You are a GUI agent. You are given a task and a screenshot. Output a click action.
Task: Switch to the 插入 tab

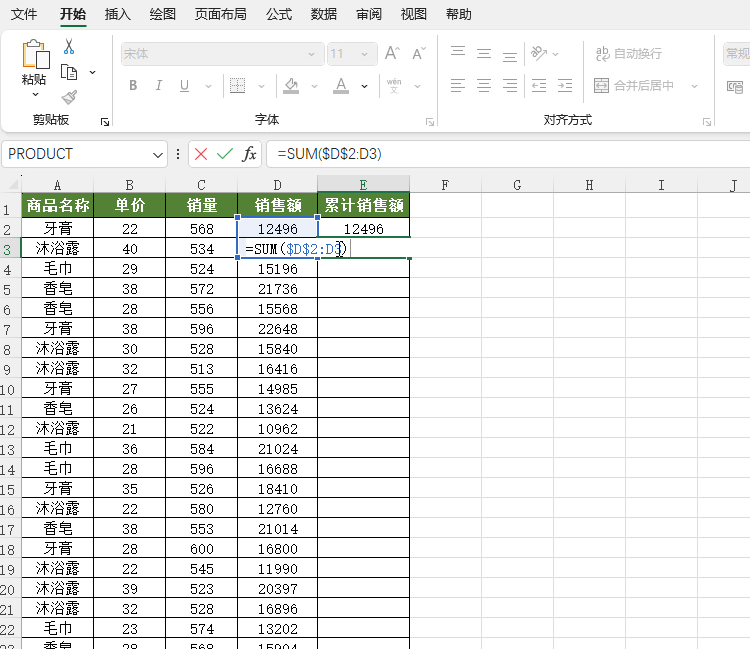[118, 14]
